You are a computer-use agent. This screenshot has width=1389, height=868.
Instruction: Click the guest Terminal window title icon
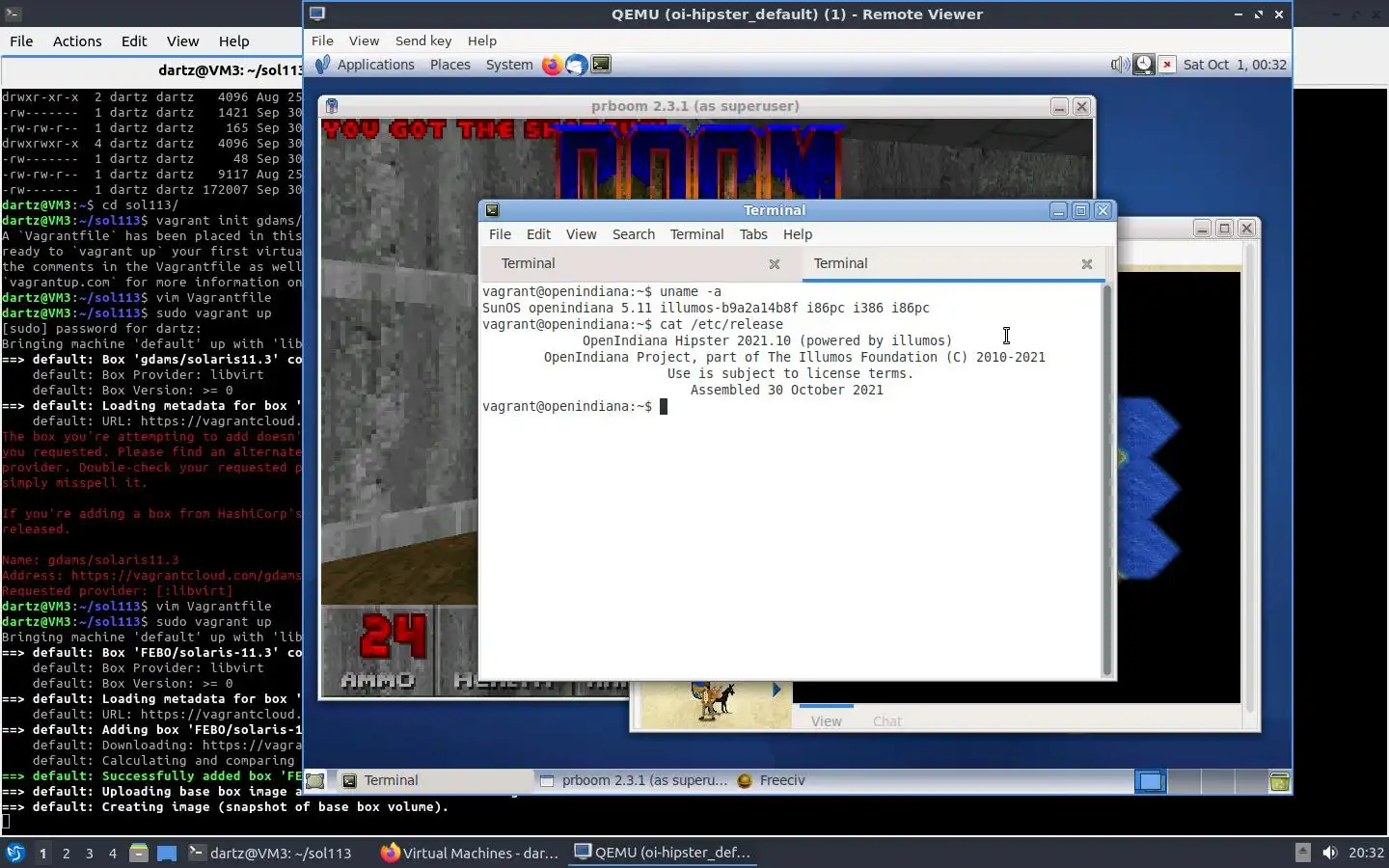492,210
